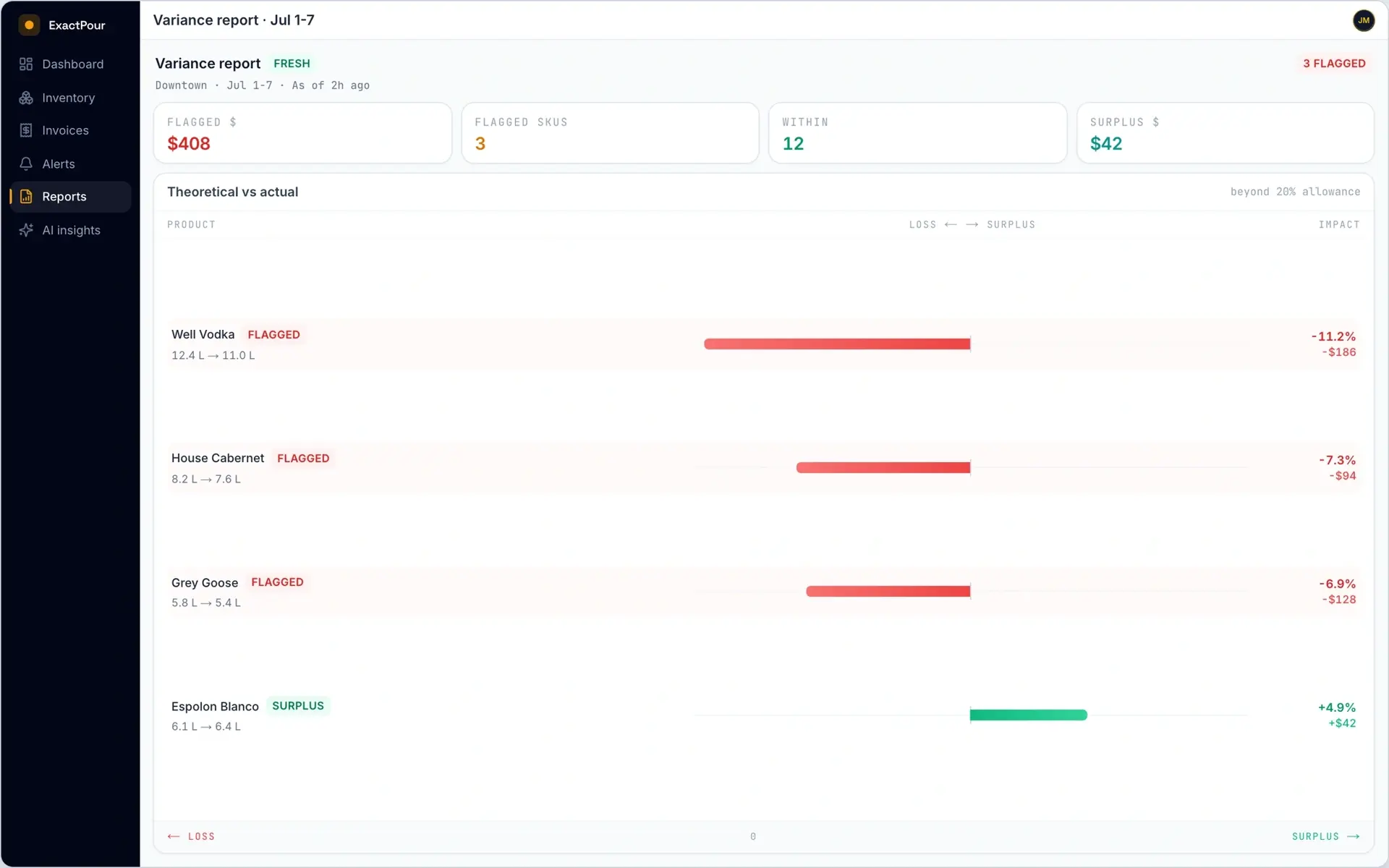Click the +$42 impact amount
Viewport: 1389px width, 868px height.
(x=1342, y=723)
